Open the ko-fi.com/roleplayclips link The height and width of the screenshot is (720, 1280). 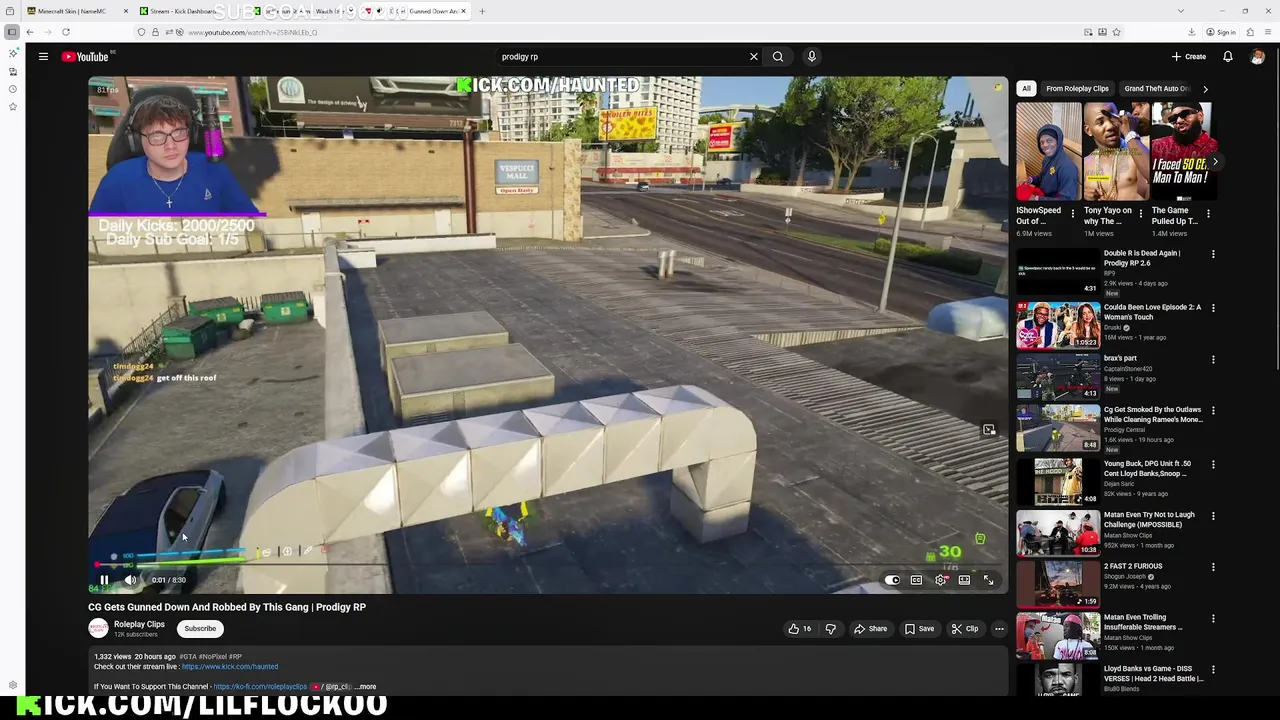(x=260, y=687)
